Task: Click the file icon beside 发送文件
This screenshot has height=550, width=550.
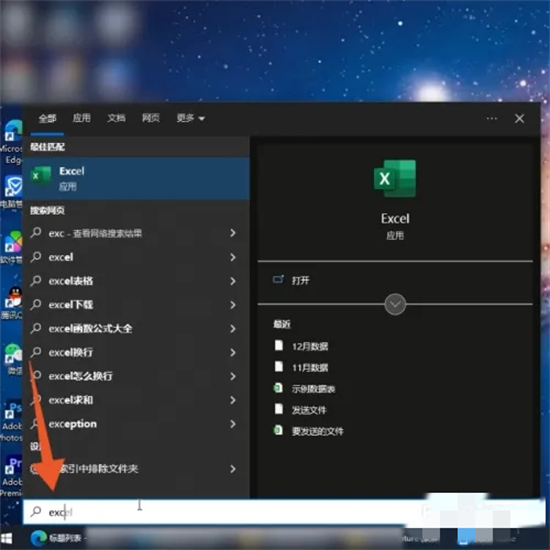Action: pos(279,409)
